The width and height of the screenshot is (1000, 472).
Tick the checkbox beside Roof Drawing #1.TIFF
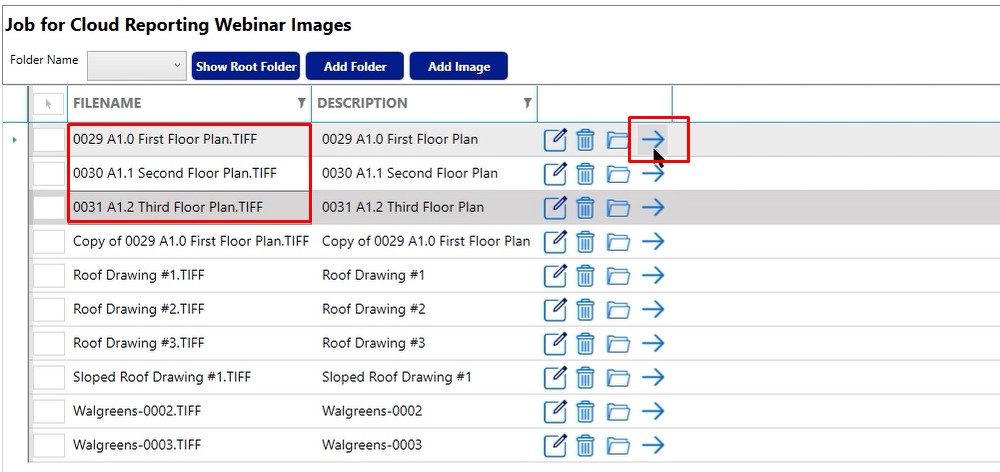(x=48, y=276)
